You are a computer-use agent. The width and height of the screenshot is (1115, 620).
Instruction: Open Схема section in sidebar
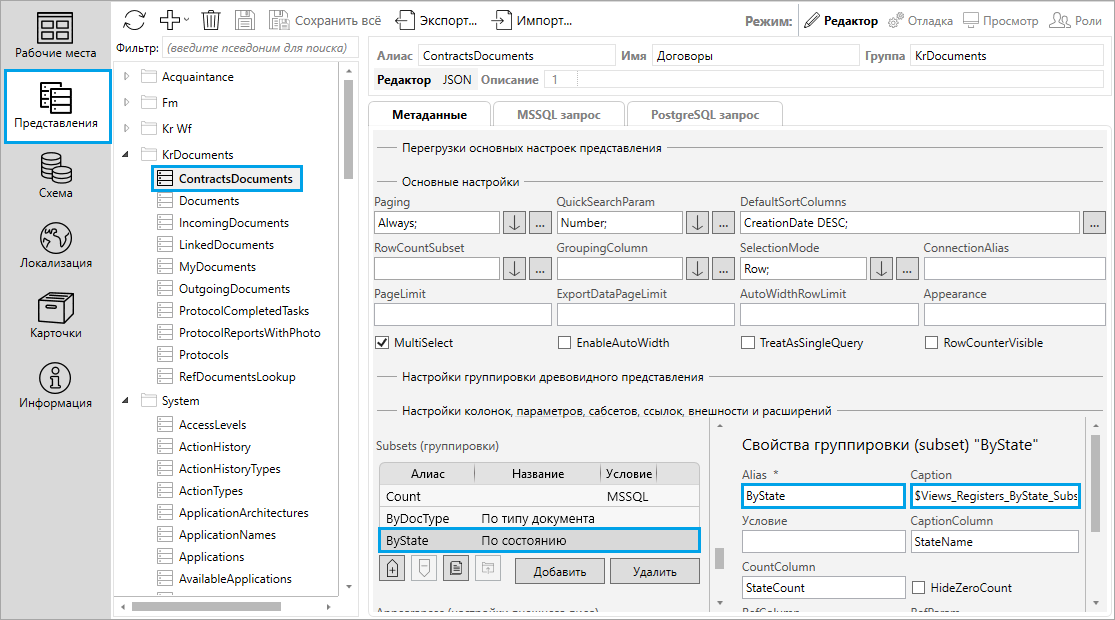pos(55,175)
